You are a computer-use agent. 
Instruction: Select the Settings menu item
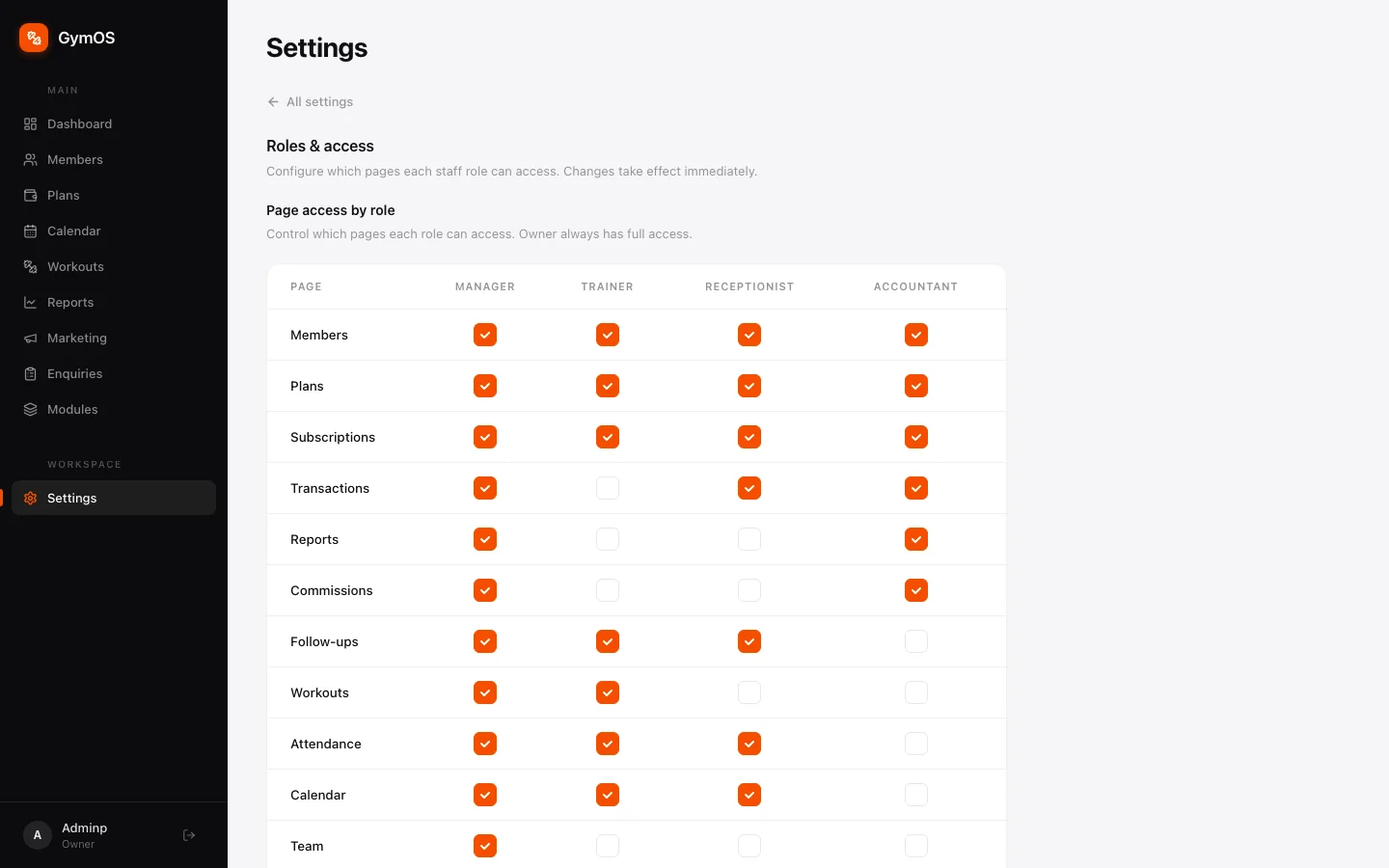click(114, 498)
